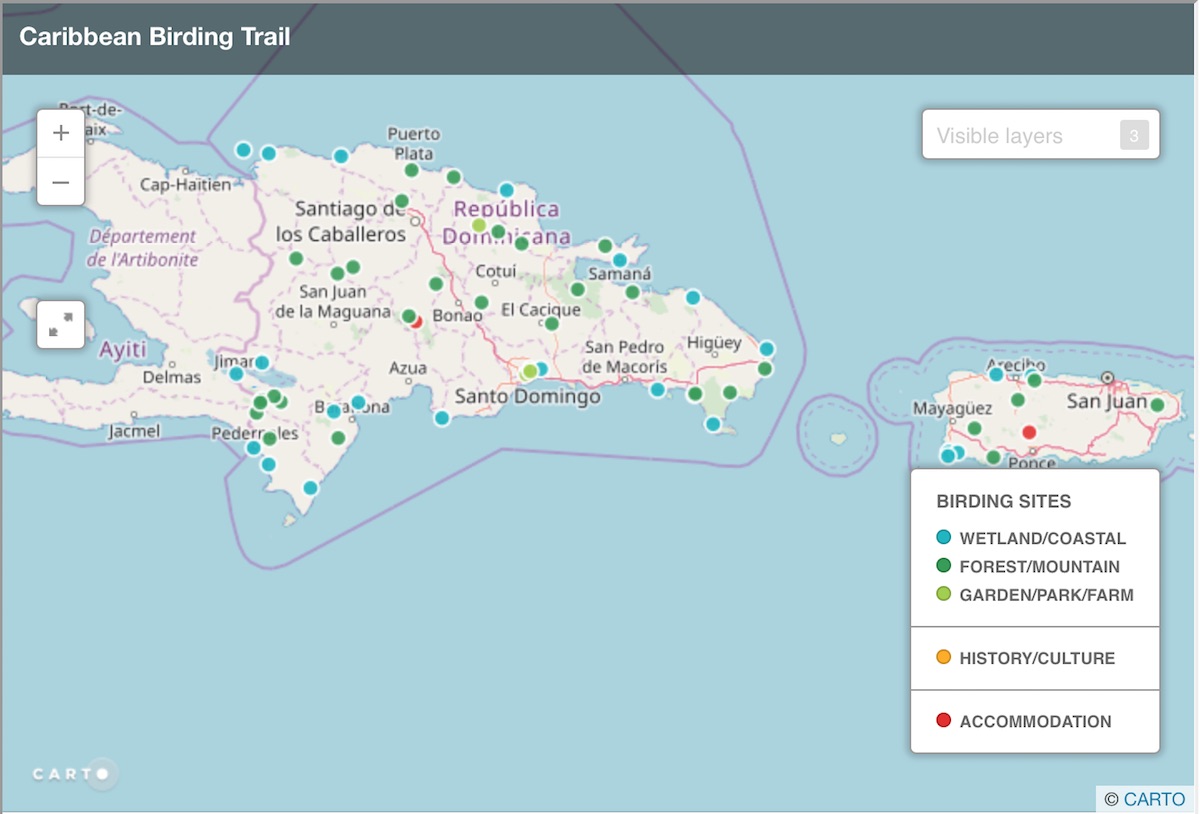
Task: Select the red accommodation marker in Puerto Rico
Action: [x=1029, y=432]
